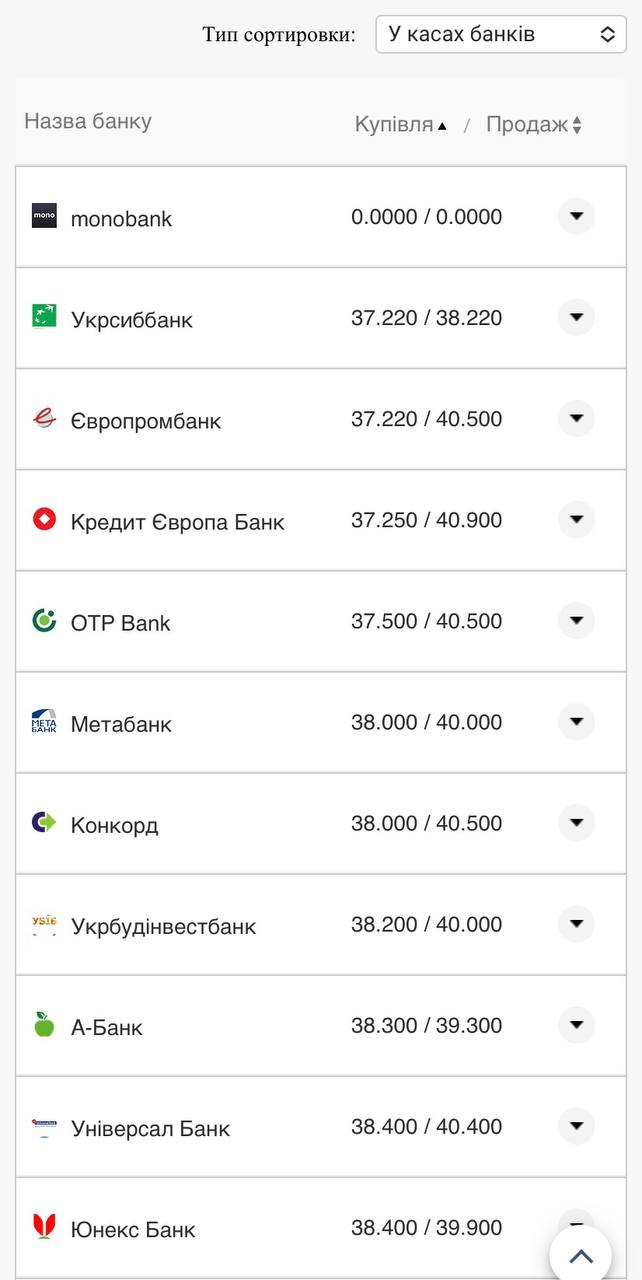Open the Універсал Банк page link

point(150,1126)
